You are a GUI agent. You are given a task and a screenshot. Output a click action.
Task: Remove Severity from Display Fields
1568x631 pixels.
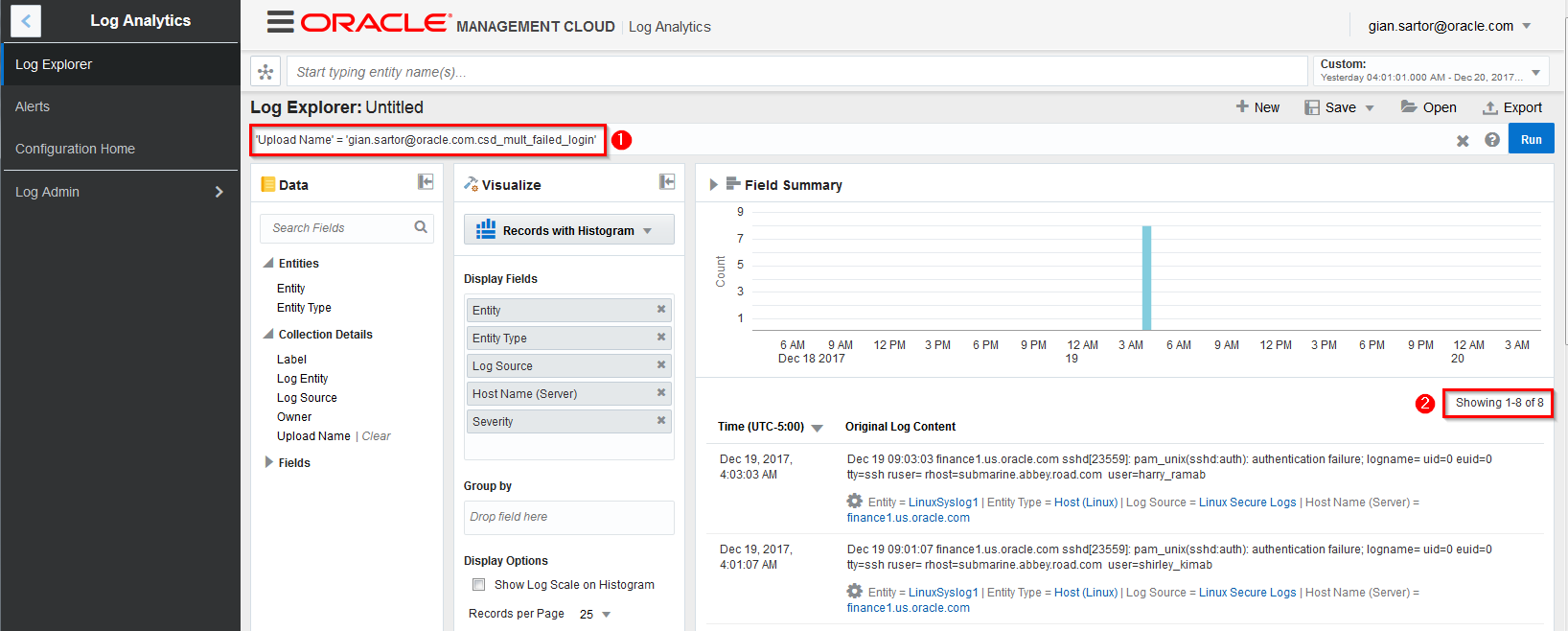coord(661,421)
